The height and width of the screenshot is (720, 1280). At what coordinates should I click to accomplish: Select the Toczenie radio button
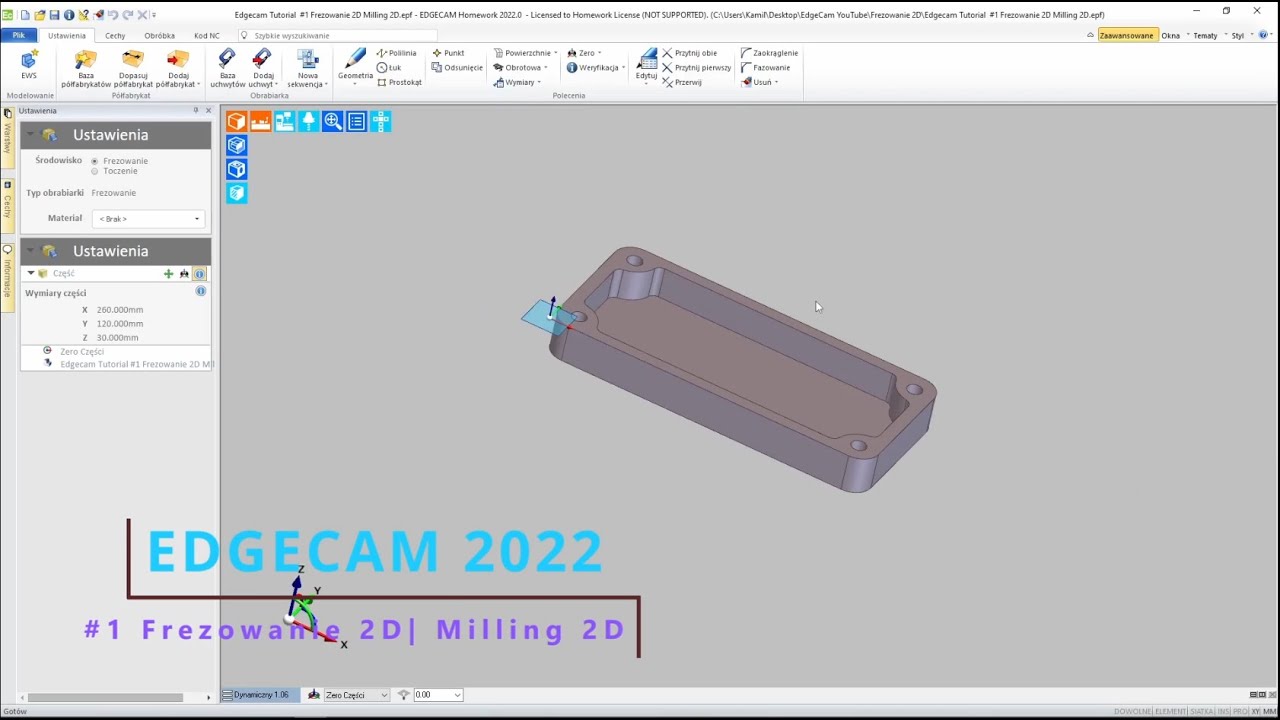pyautogui.click(x=95, y=171)
